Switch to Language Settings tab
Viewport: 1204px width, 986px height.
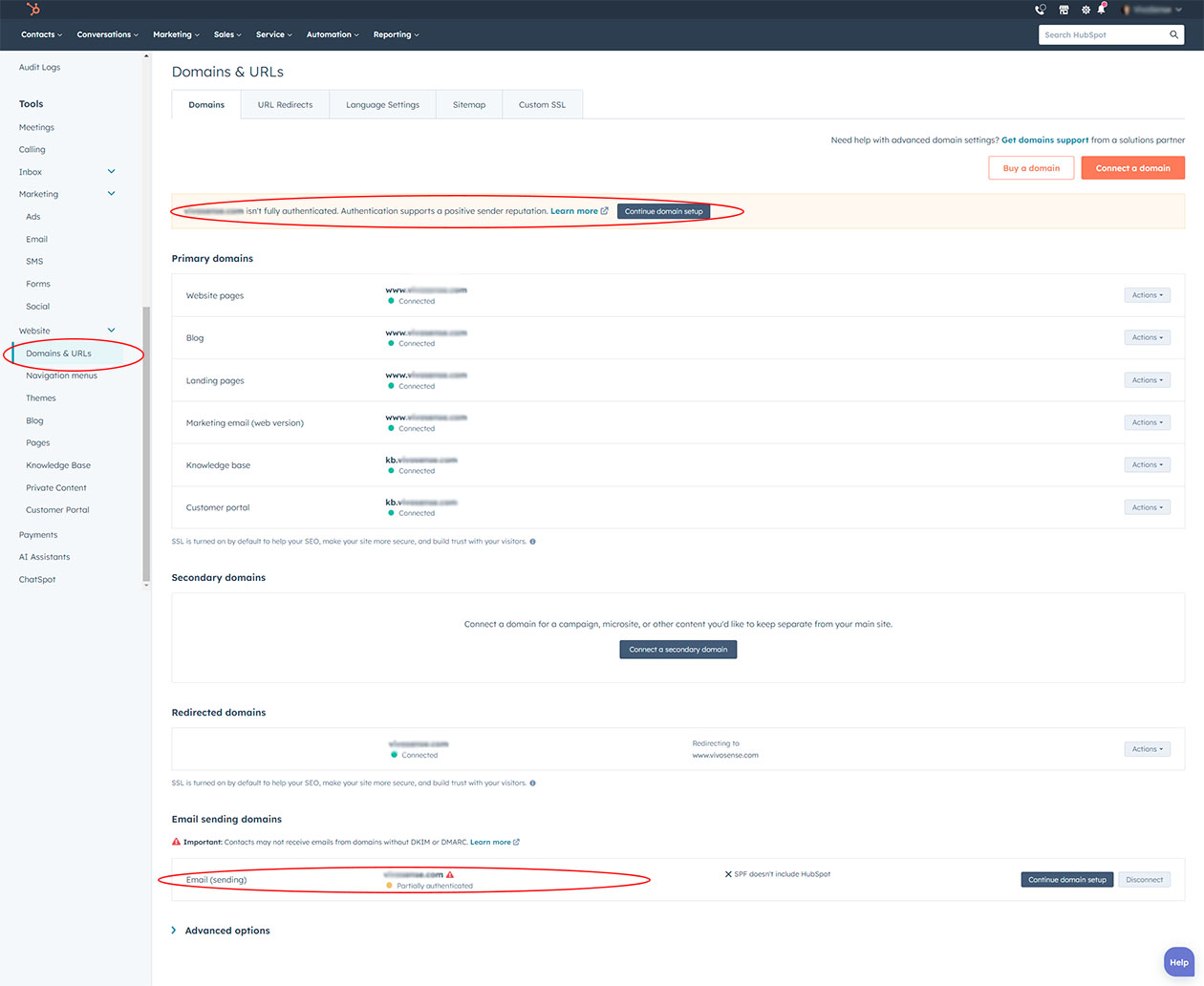coord(382,105)
